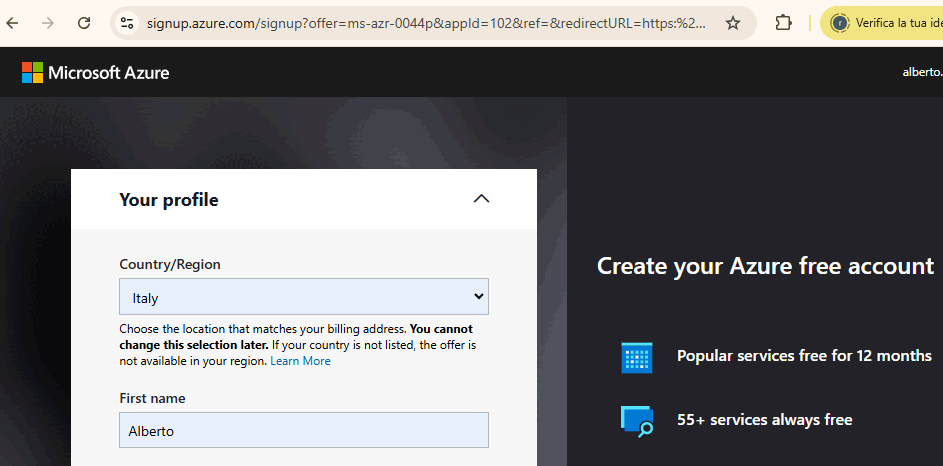The image size is (943, 466).
Task: Collapse the Your profile section chevron
Action: [481, 199]
